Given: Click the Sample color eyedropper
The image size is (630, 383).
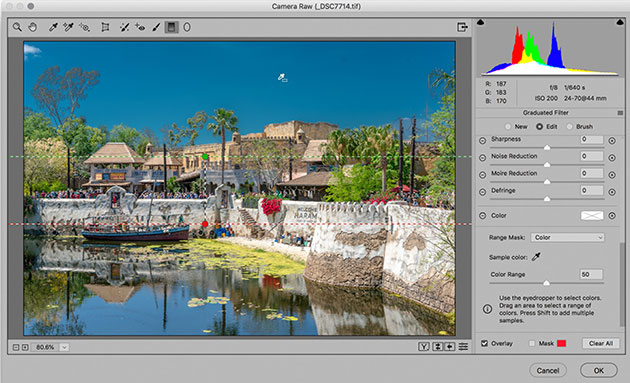Looking at the screenshot, I should (x=536, y=256).
